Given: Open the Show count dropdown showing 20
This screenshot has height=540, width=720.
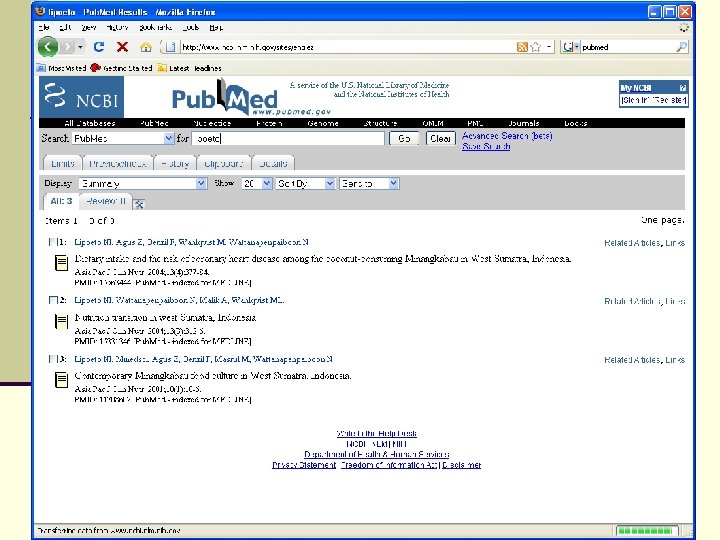Looking at the screenshot, I should [257, 184].
